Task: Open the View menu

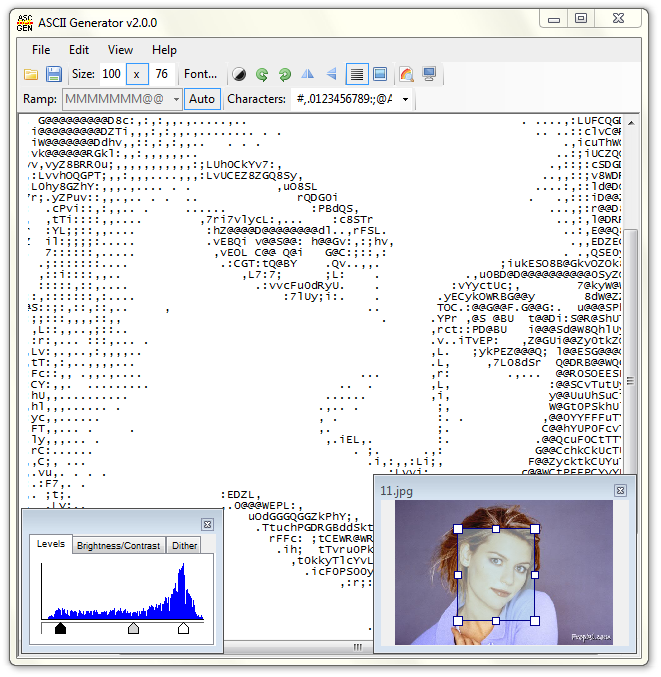Action: [120, 50]
